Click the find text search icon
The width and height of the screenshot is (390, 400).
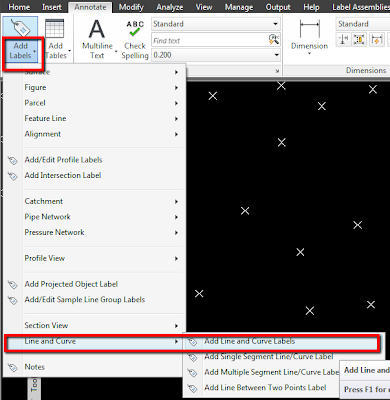coord(274,40)
